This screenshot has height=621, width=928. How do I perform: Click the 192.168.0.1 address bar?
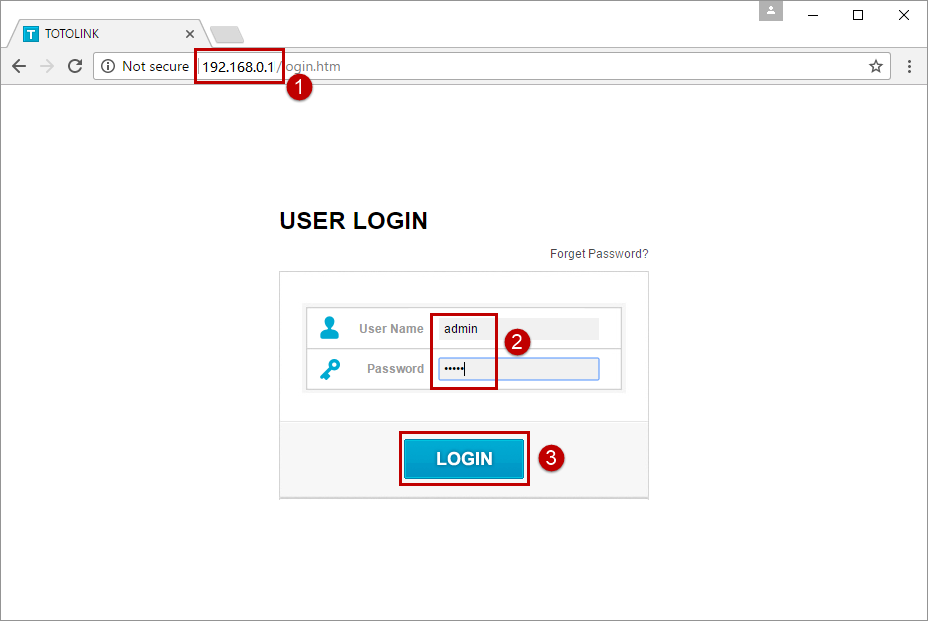(x=500, y=66)
